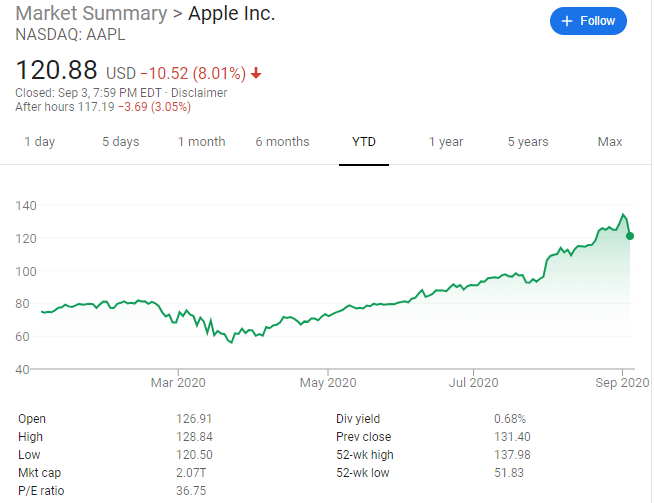Show the 1 month chart
654x503 pixels.
pos(201,142)
